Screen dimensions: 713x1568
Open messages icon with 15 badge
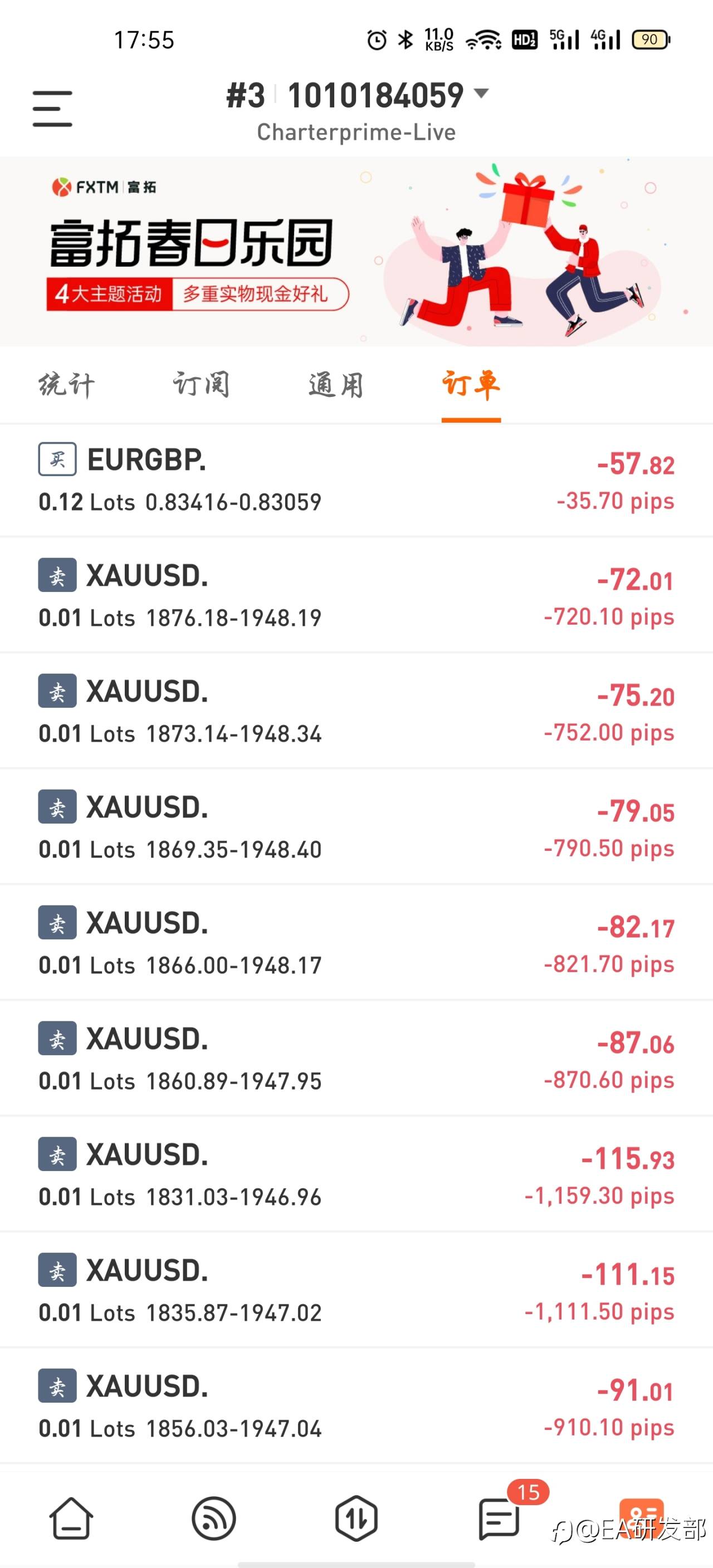coord(499,1518)
